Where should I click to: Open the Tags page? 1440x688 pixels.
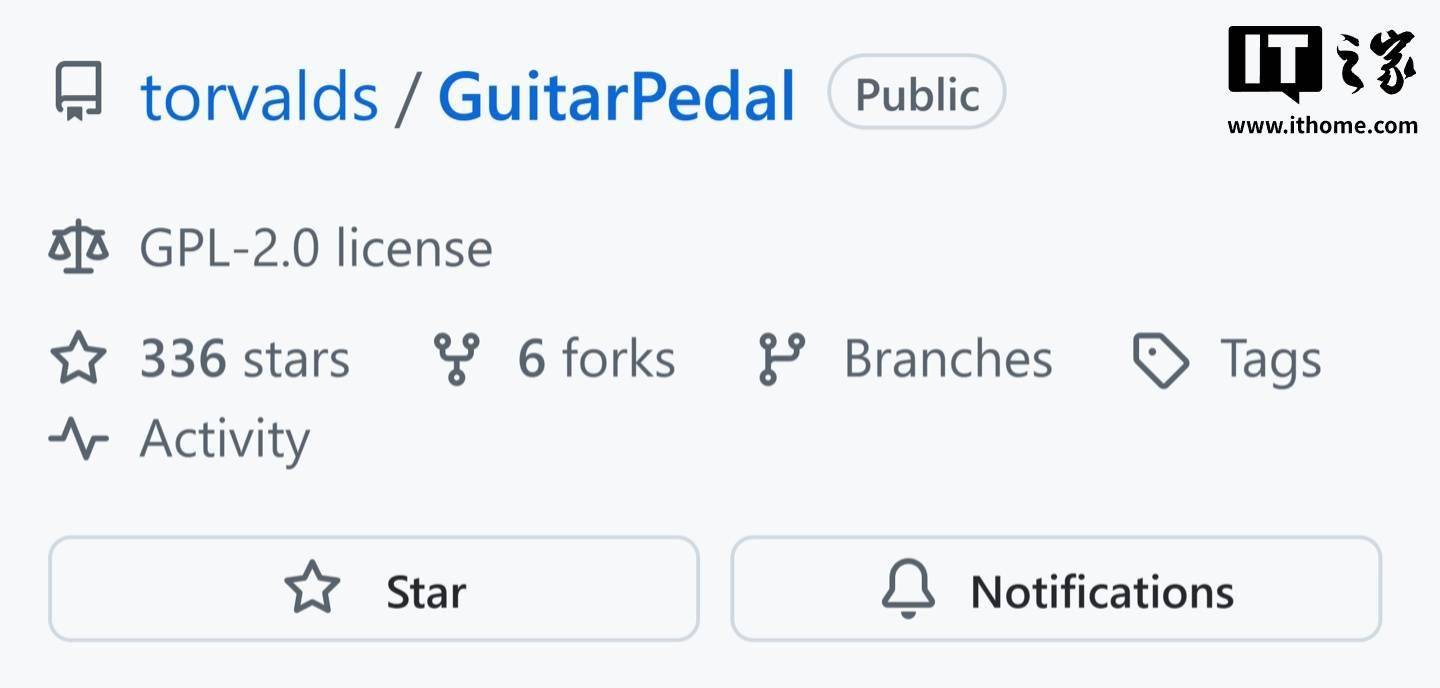click(x=1270, y=360)
